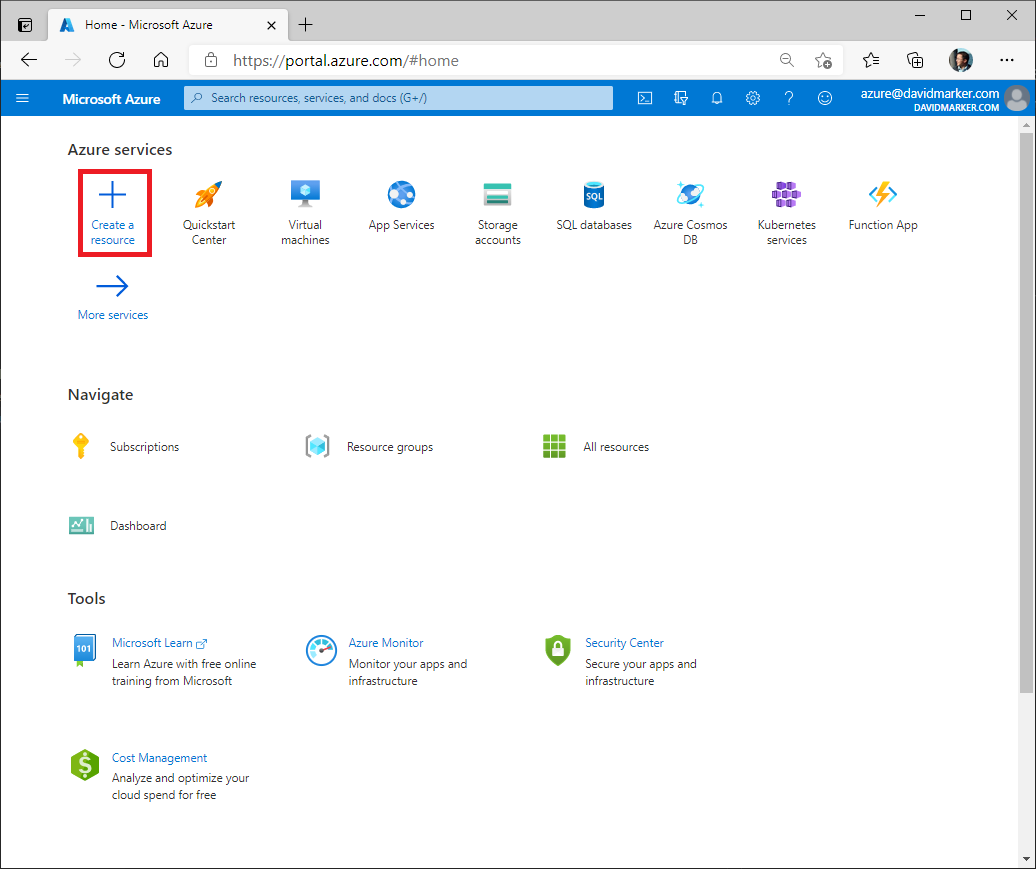Click the scrollbar up arrow
The width and height of the screenshot is (1036, 869).
coord(1025,124)
